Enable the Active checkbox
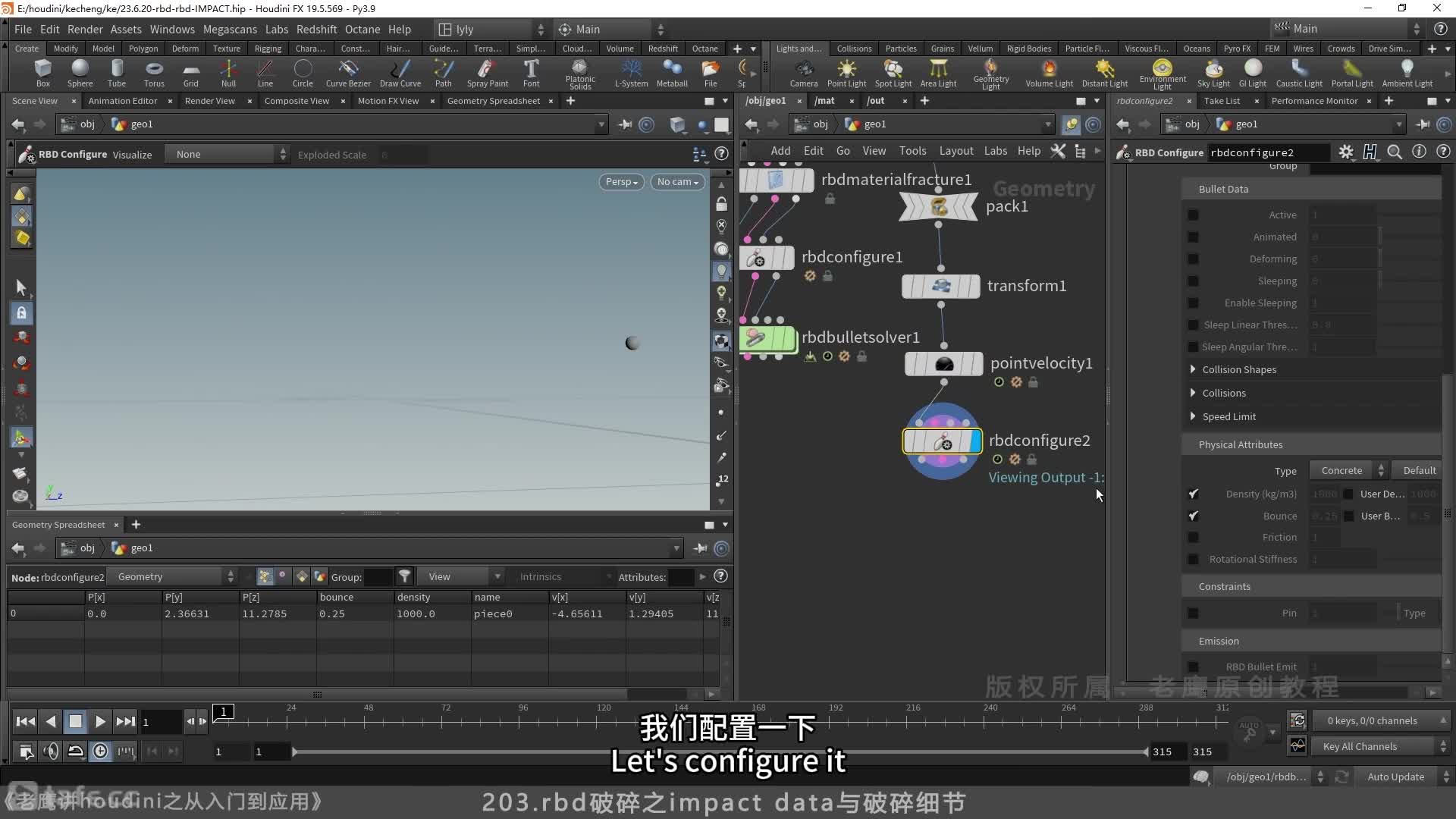Screen dimensions: 1456x819 [x=1193, y=215]
